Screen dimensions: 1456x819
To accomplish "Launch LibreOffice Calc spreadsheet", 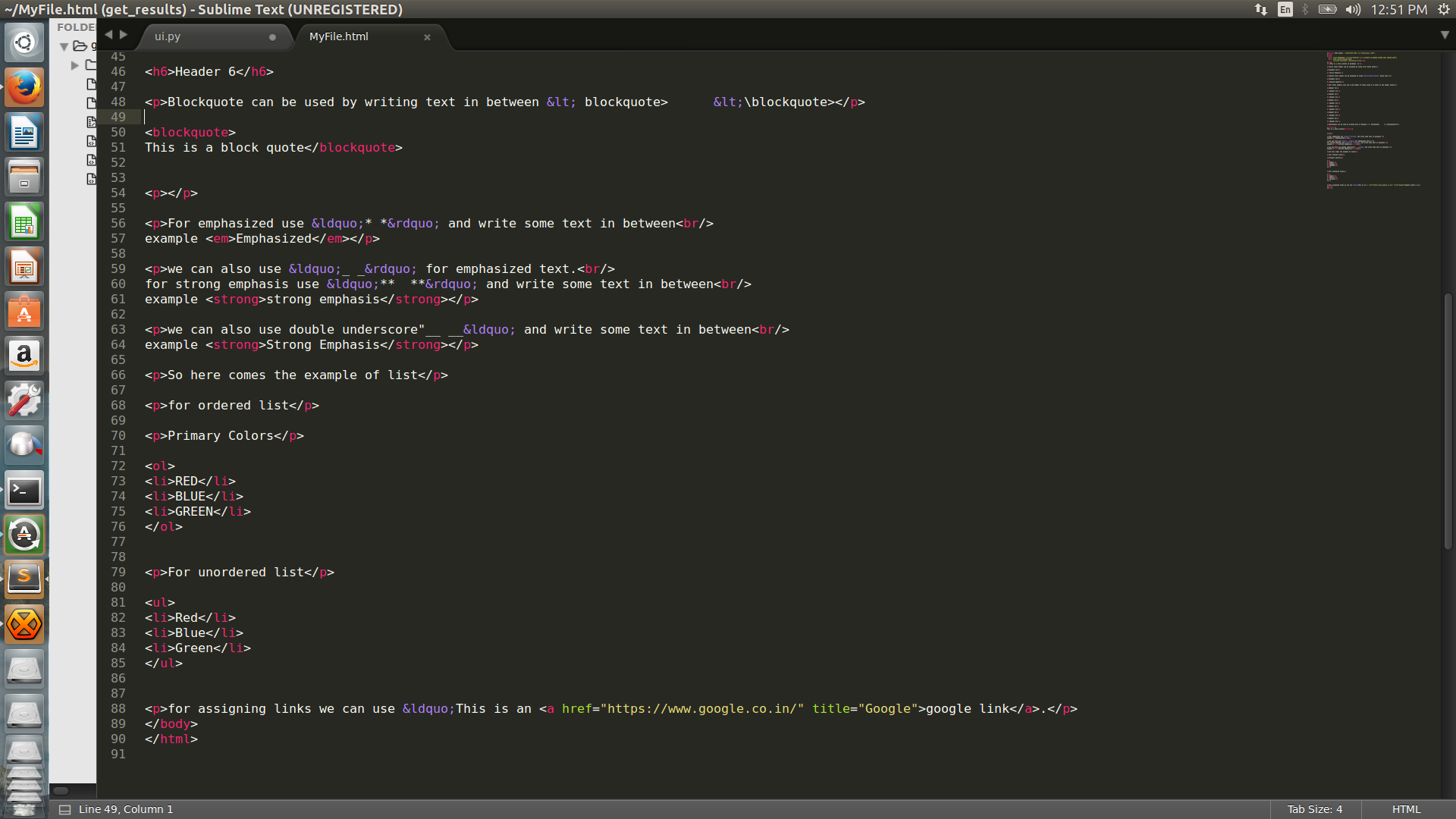I will (x=24, y=222).
